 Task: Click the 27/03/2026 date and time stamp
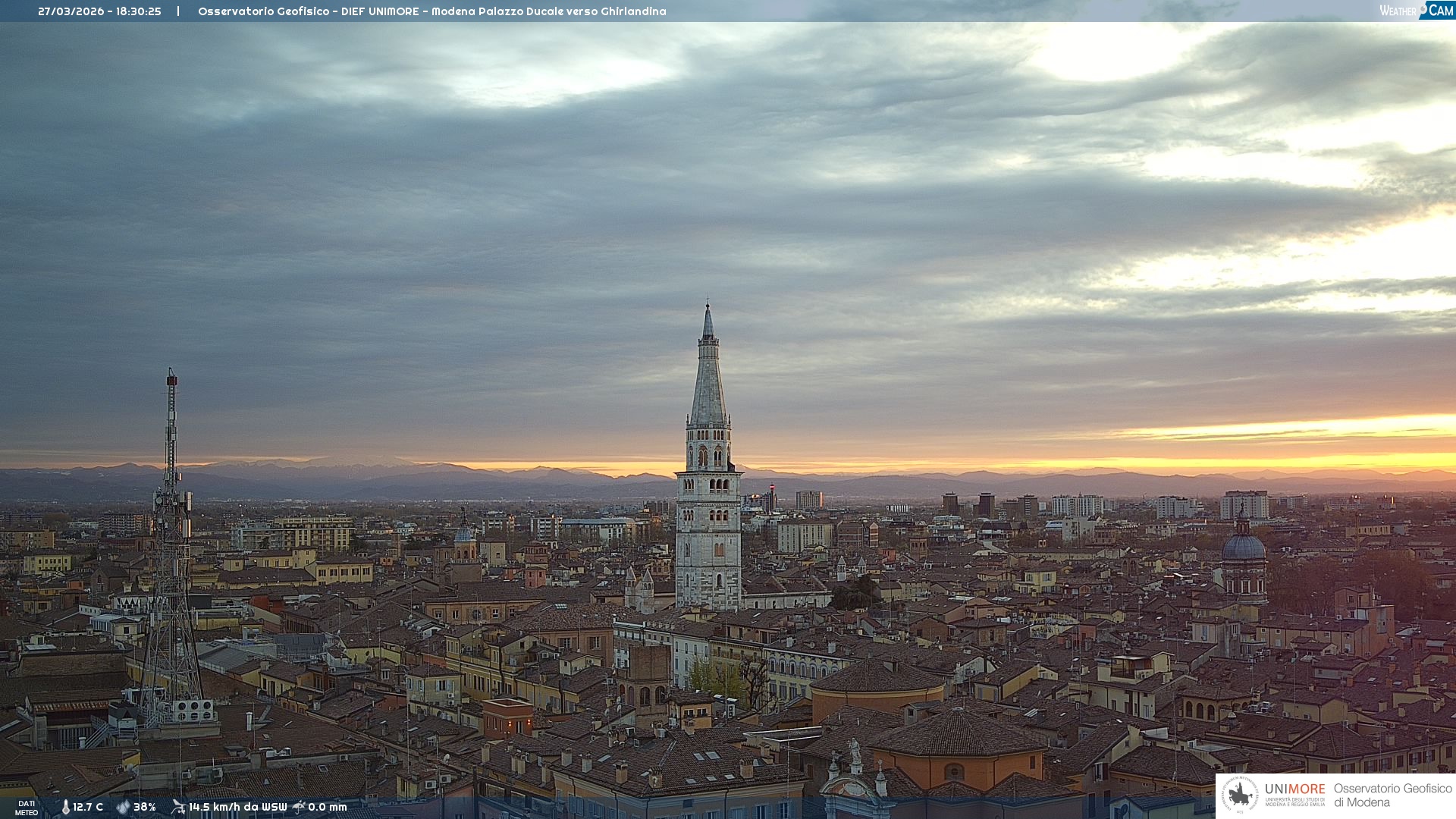(x=99, y=11)
